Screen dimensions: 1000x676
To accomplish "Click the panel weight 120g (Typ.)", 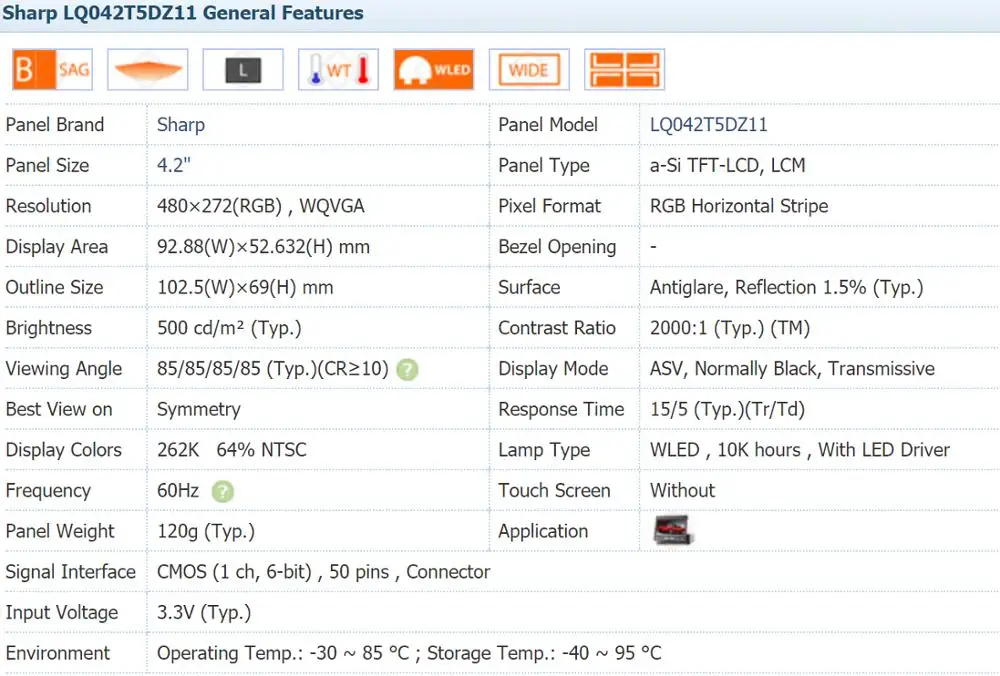I will (206, 531).
